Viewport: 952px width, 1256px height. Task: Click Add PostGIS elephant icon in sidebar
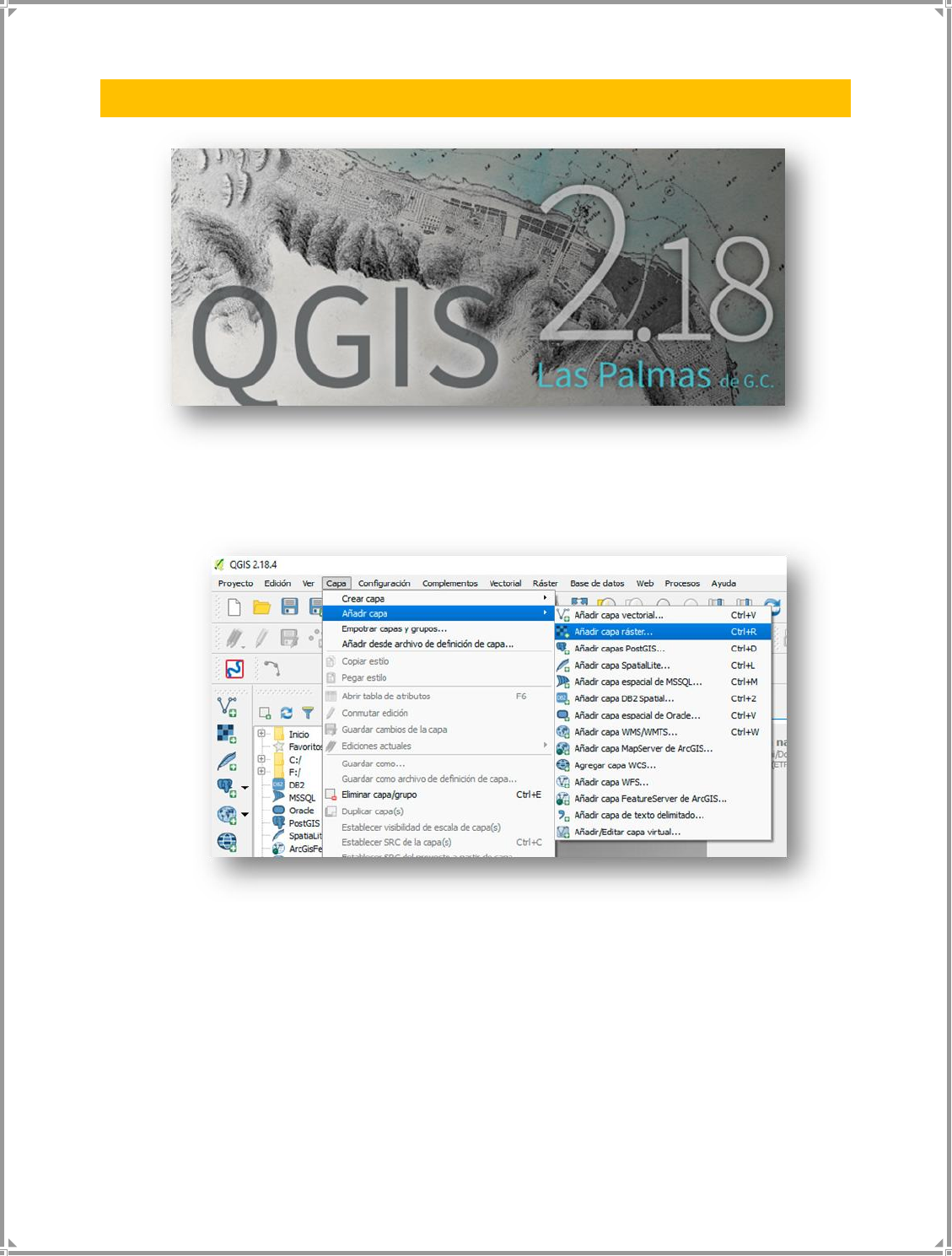point(226,788)
